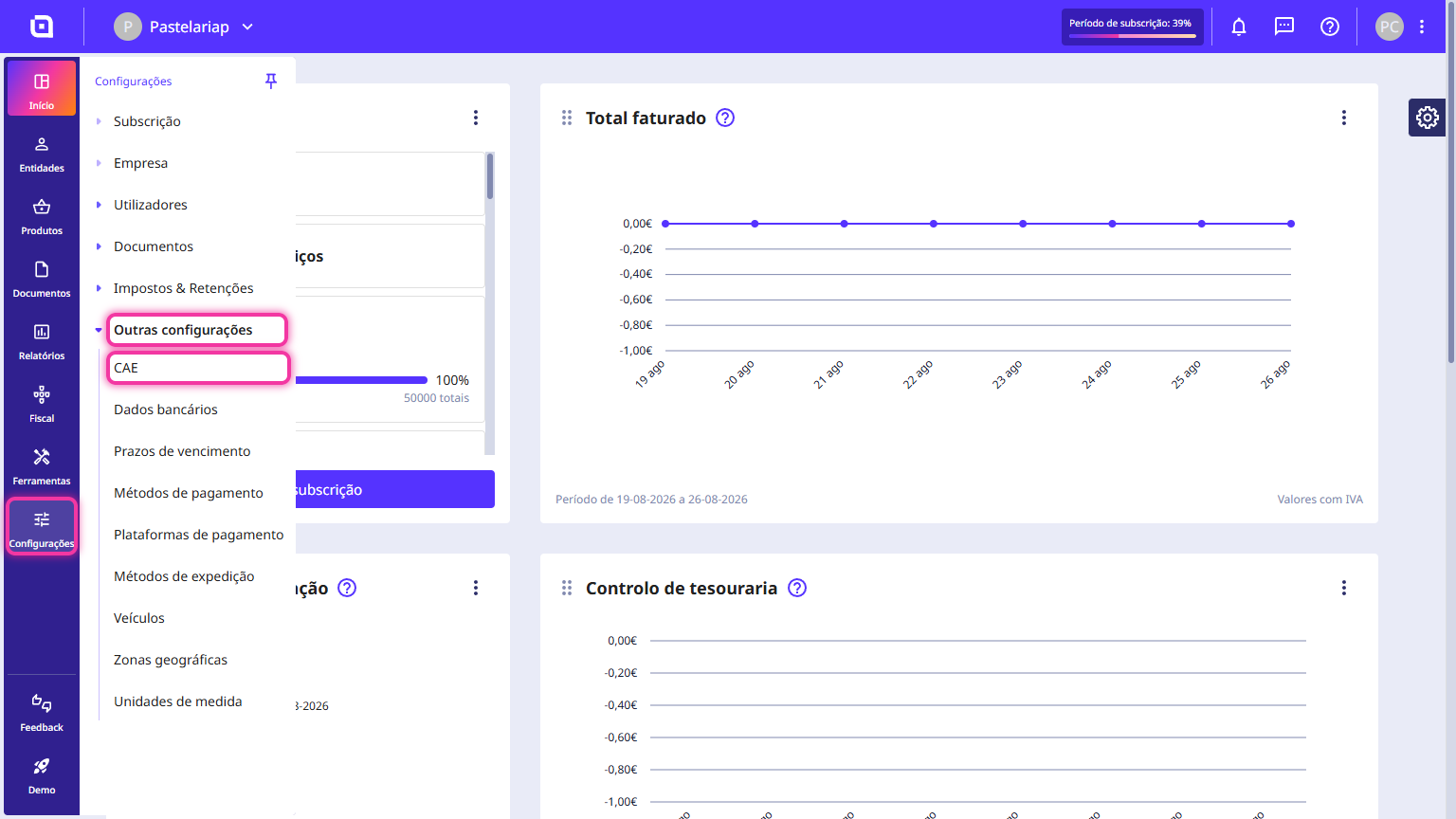Expand the Impostos & Retenções section
This screenshot has height=819, width=1456.
(99, 288)
